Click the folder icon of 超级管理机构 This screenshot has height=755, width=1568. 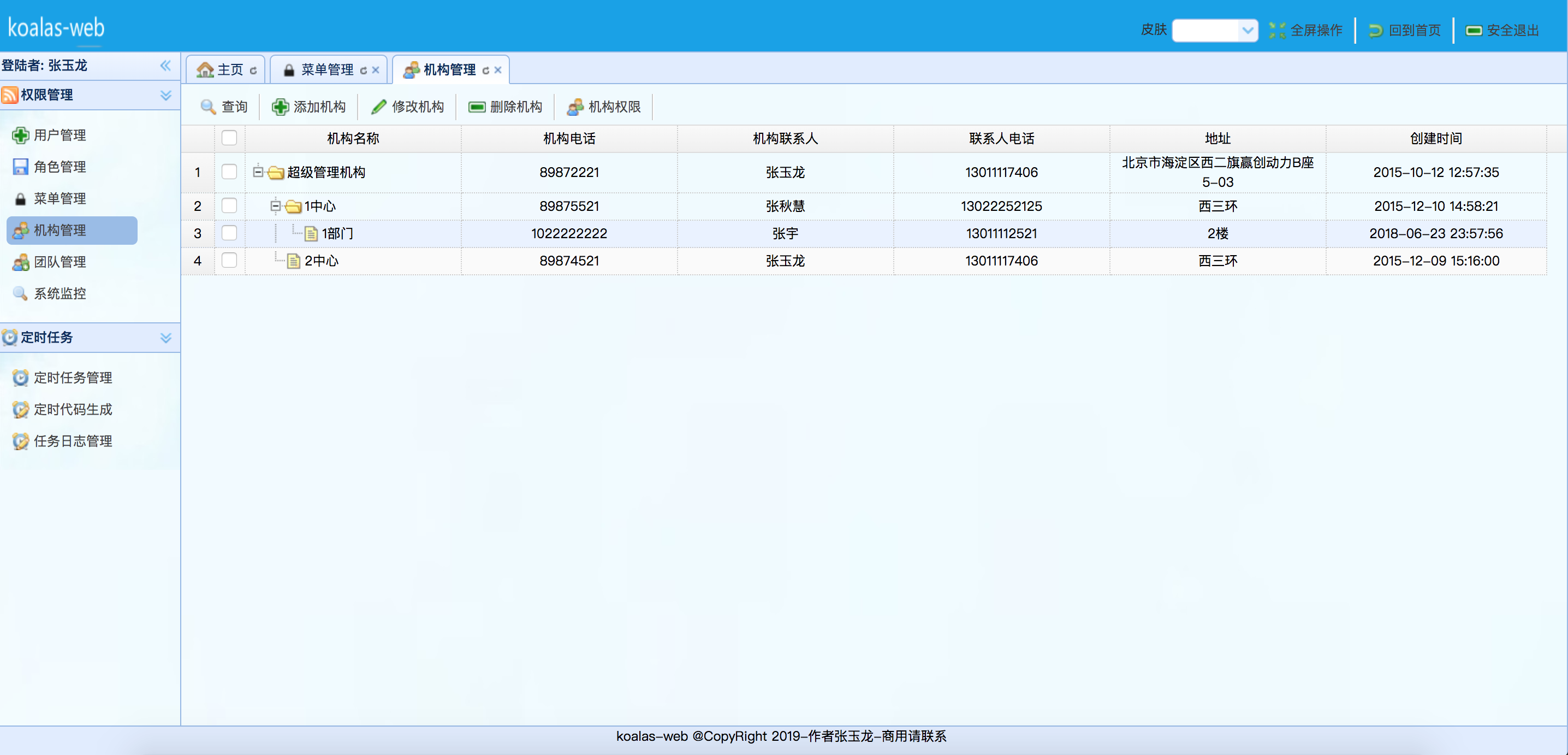(x=276, y=173)
